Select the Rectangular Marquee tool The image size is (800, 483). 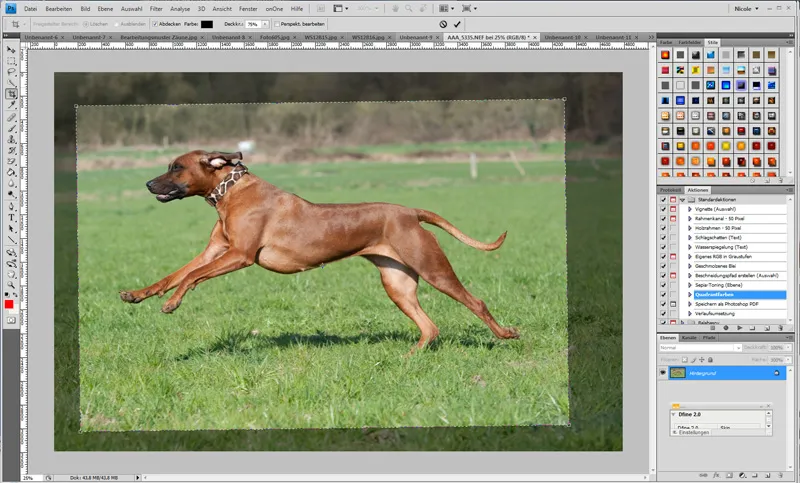coord(11,61)
